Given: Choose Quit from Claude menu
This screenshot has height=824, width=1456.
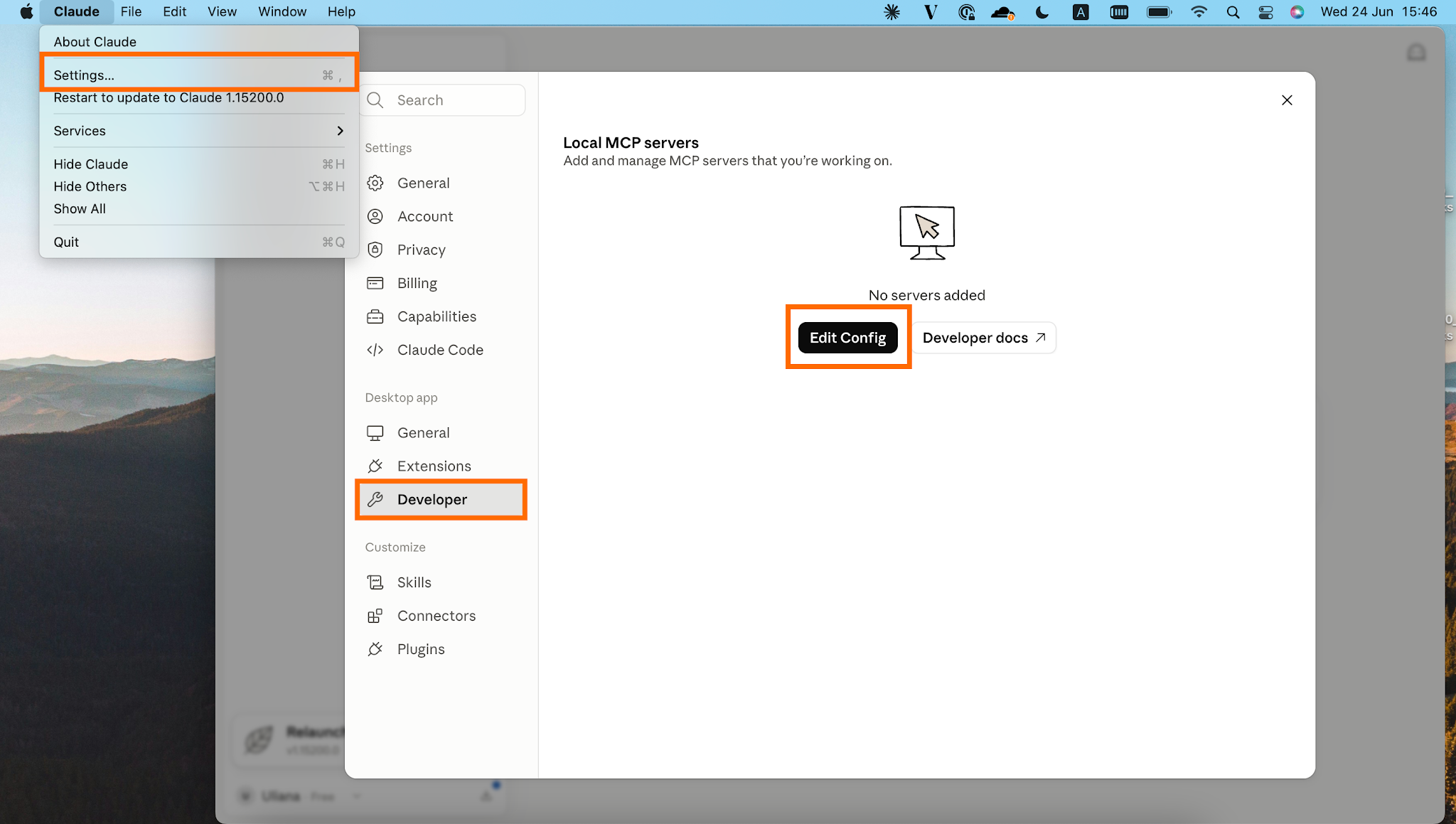Looking at the screenshot, I should [199, 242].
